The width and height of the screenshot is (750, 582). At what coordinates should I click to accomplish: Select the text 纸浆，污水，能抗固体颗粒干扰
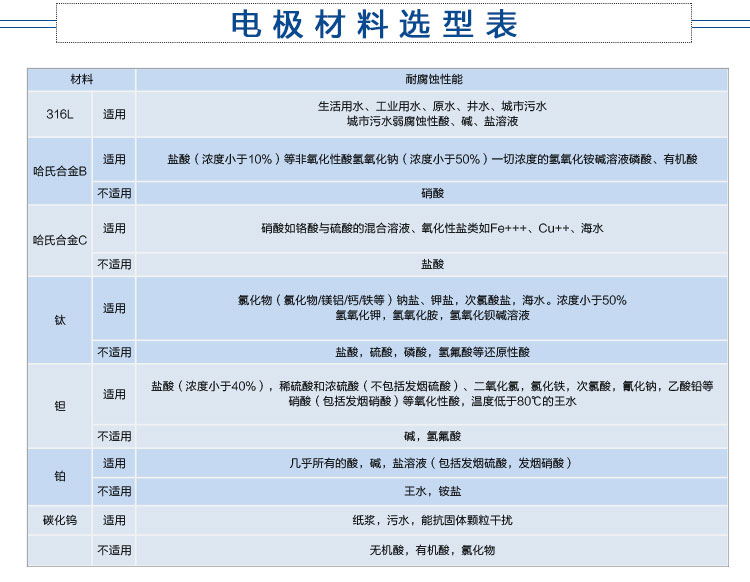tap(432, 520)
